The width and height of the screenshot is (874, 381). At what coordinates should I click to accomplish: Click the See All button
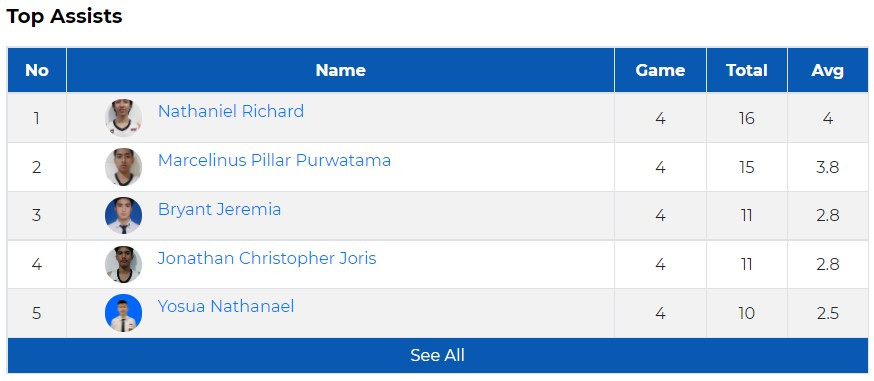coord(438,355)
